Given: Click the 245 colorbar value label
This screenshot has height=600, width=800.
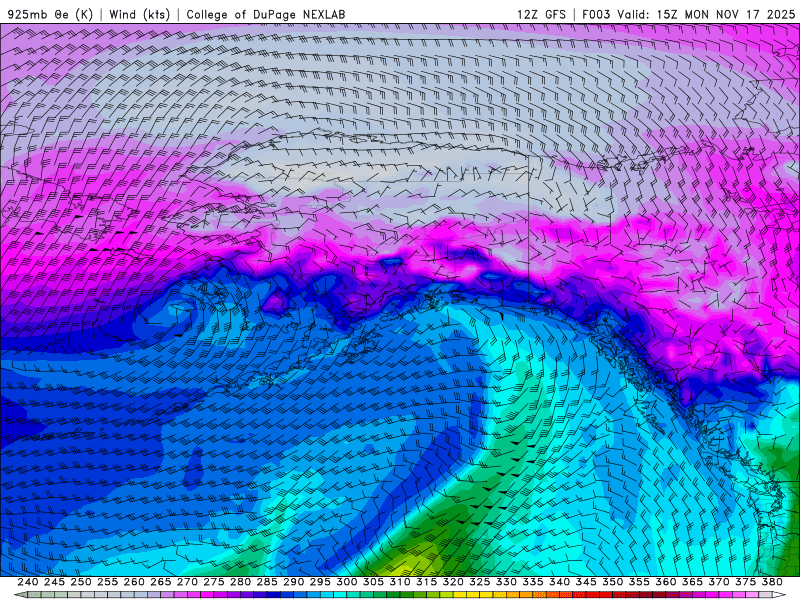Looking at the screenshot, I should pyautogui.click(x=54, y=582).
